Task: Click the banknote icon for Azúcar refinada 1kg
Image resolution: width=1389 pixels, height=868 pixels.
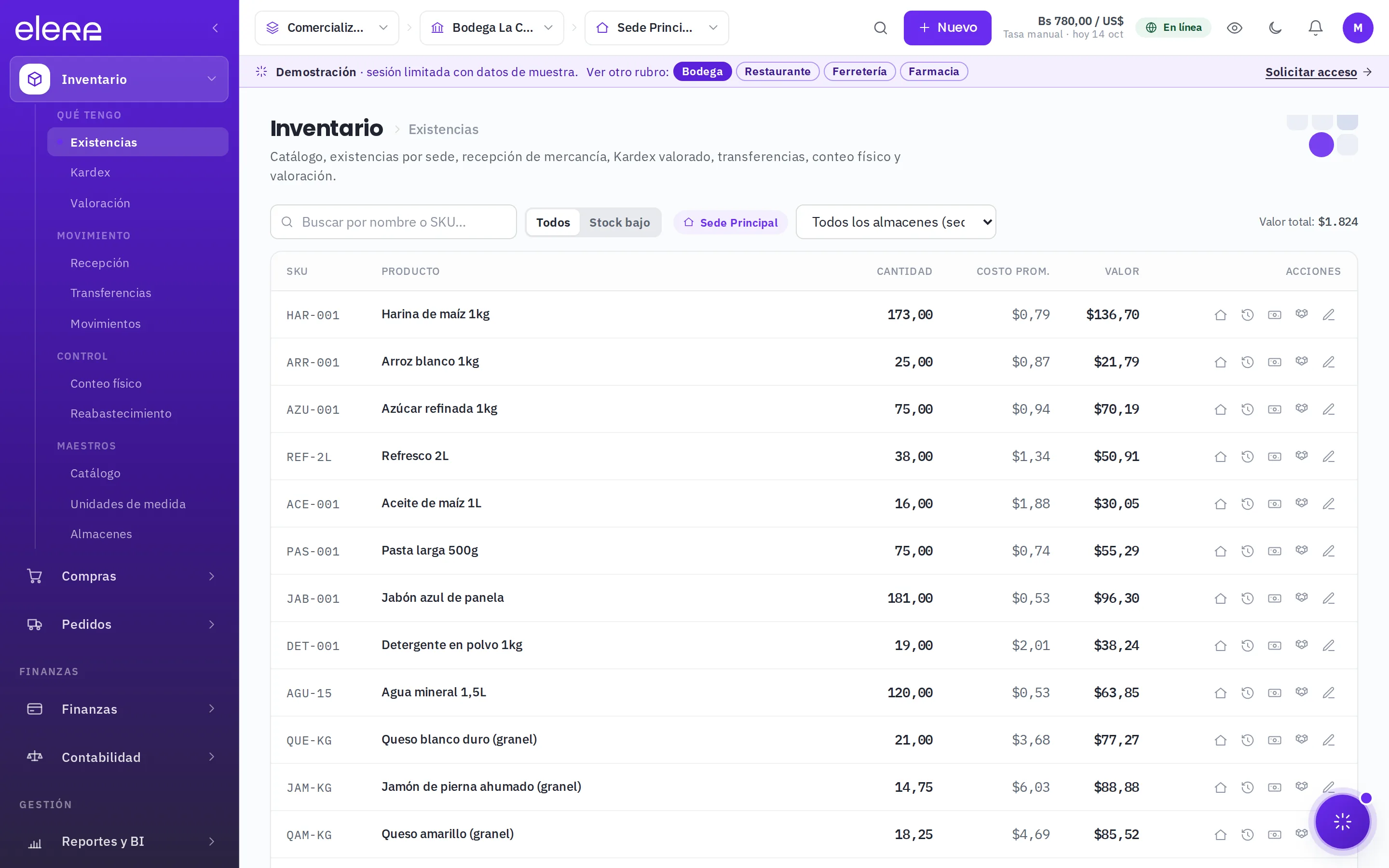Action: [1274, 409]
